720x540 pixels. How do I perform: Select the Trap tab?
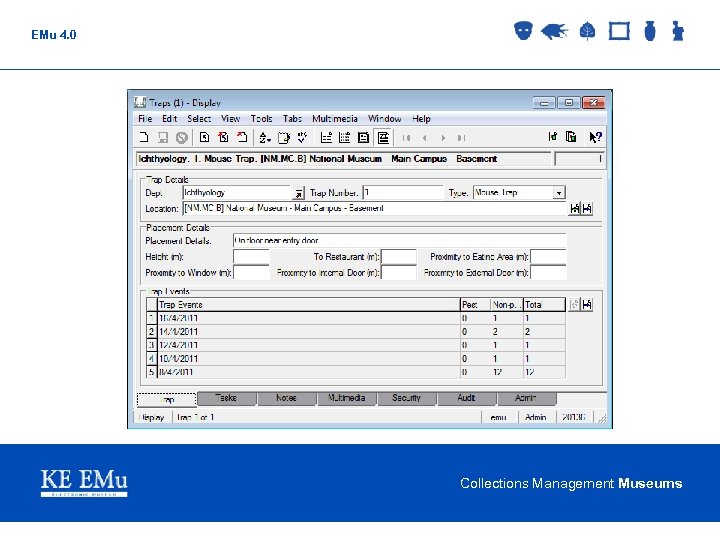[167, 400]
